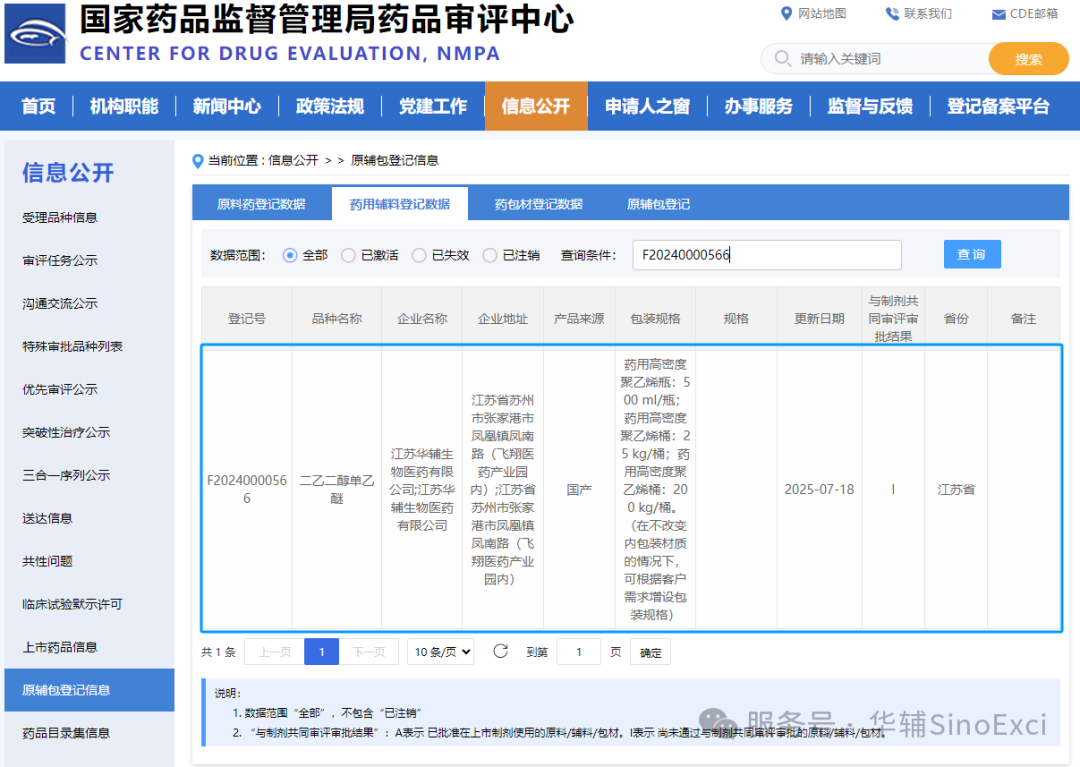Open 三合一序列公示 in sidebar
The height and width of the screenshot is (767, 1080).
(x=66, y=475)
